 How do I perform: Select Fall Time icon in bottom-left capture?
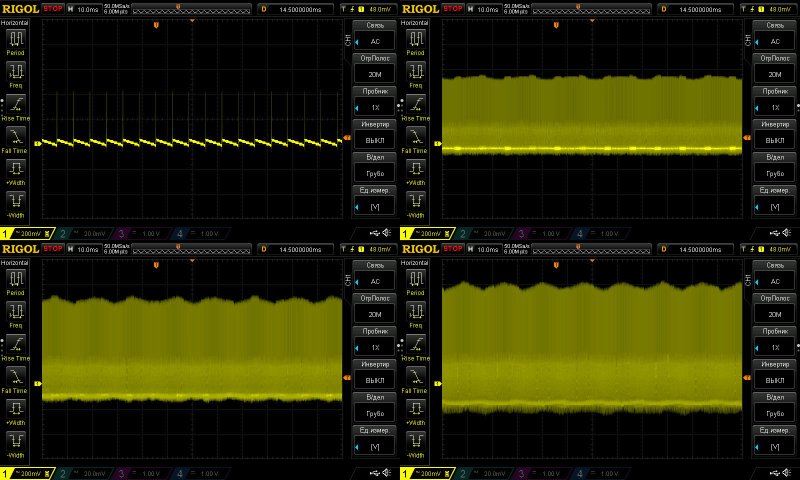coord(16,376)
